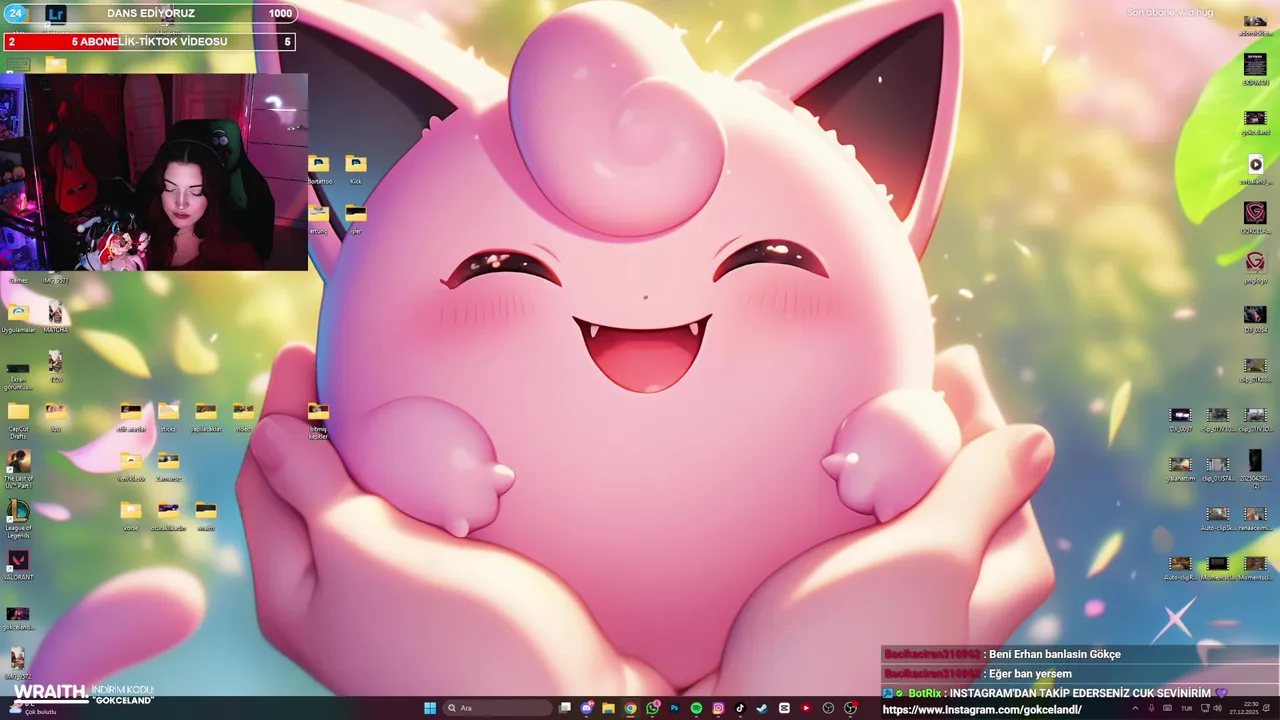The width and height of the screenshot is (1280, 720).
Task: Open File Explorer from the taskbar
Action: pos(609,708)
